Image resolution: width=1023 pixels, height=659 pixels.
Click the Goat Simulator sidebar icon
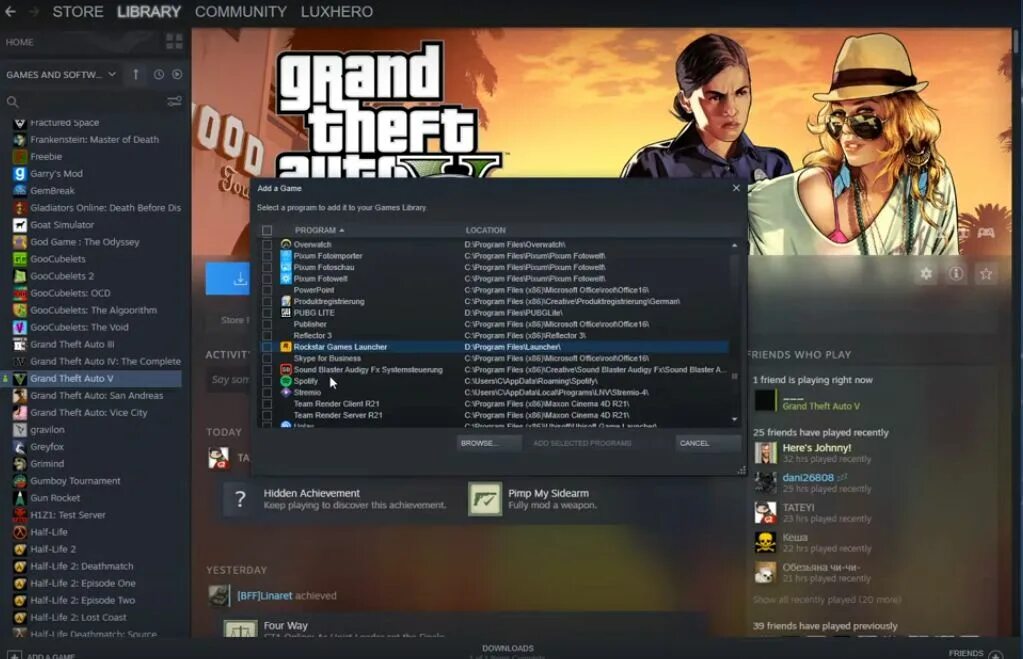click(x=20, y=224)
